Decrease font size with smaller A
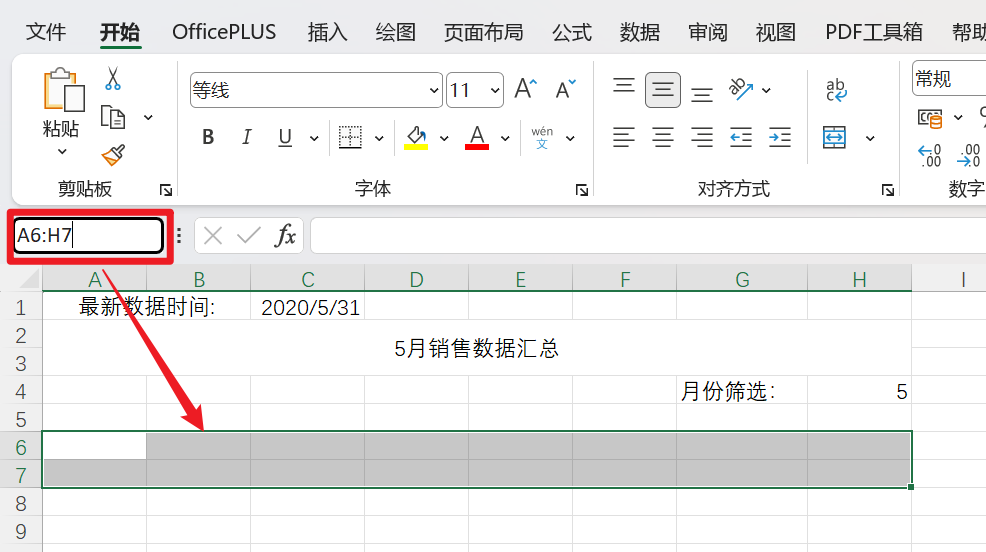986x552 pixels. tap(565, 89)
